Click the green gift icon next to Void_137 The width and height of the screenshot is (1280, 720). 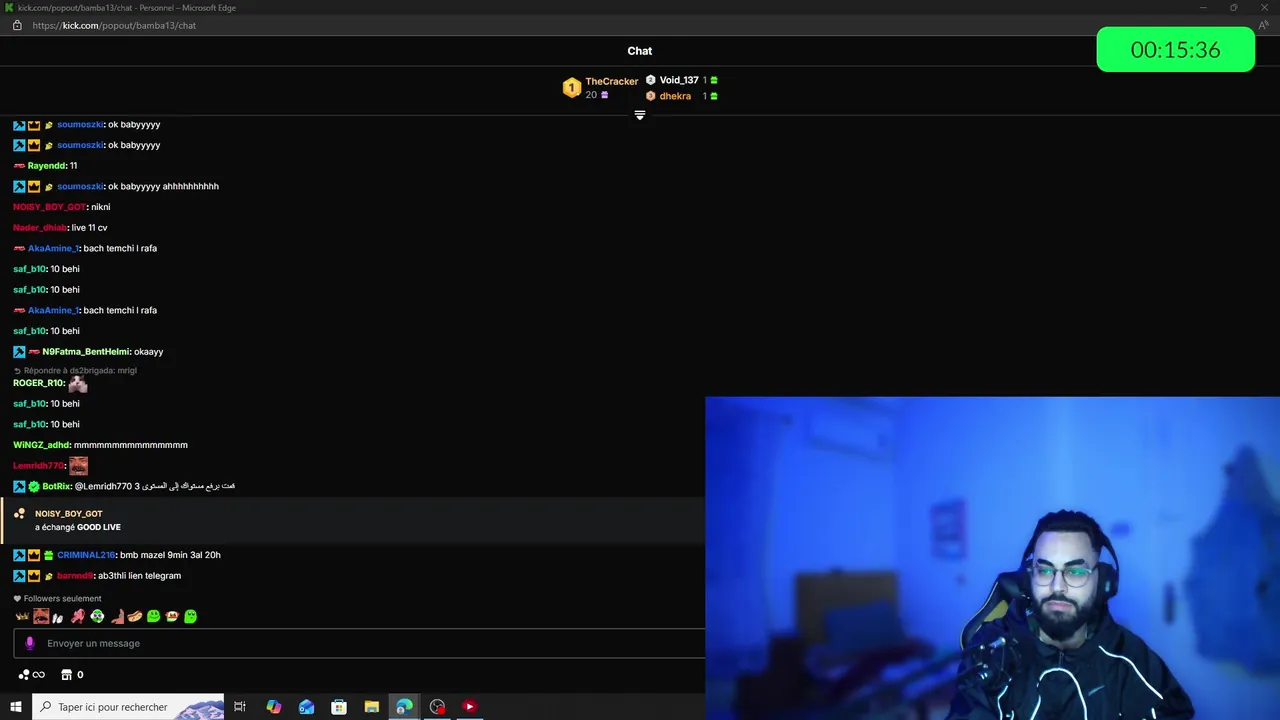click(x=713, y=80)
